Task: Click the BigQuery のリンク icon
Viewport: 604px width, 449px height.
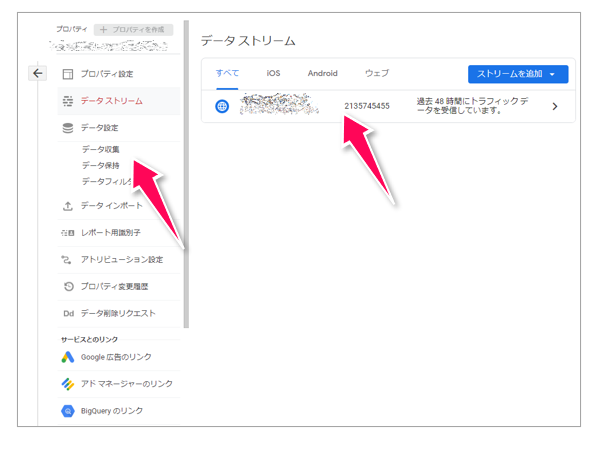Action: (x=68, y=411)
